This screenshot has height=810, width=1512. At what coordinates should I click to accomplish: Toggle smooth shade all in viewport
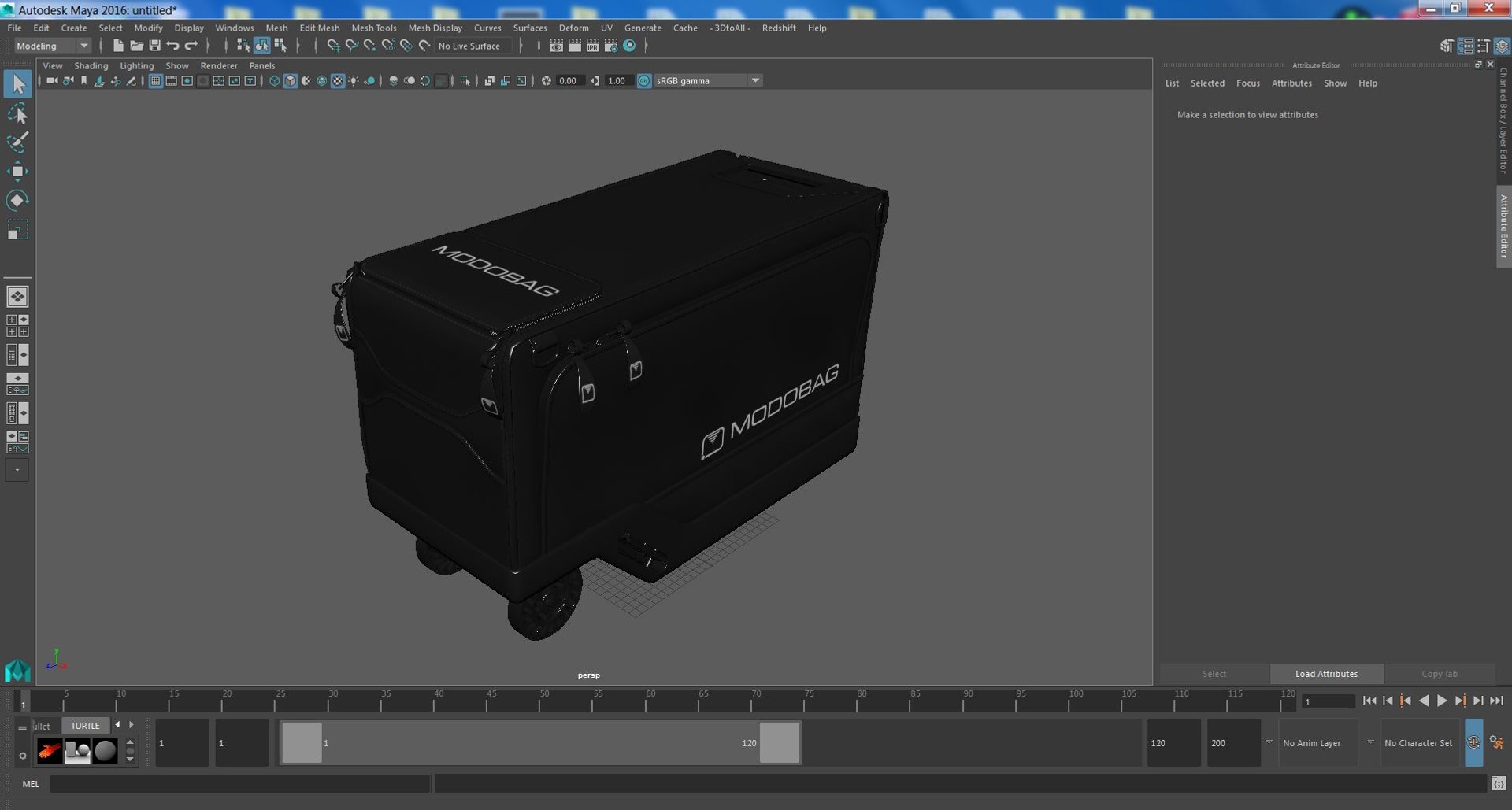click(291, 80)
